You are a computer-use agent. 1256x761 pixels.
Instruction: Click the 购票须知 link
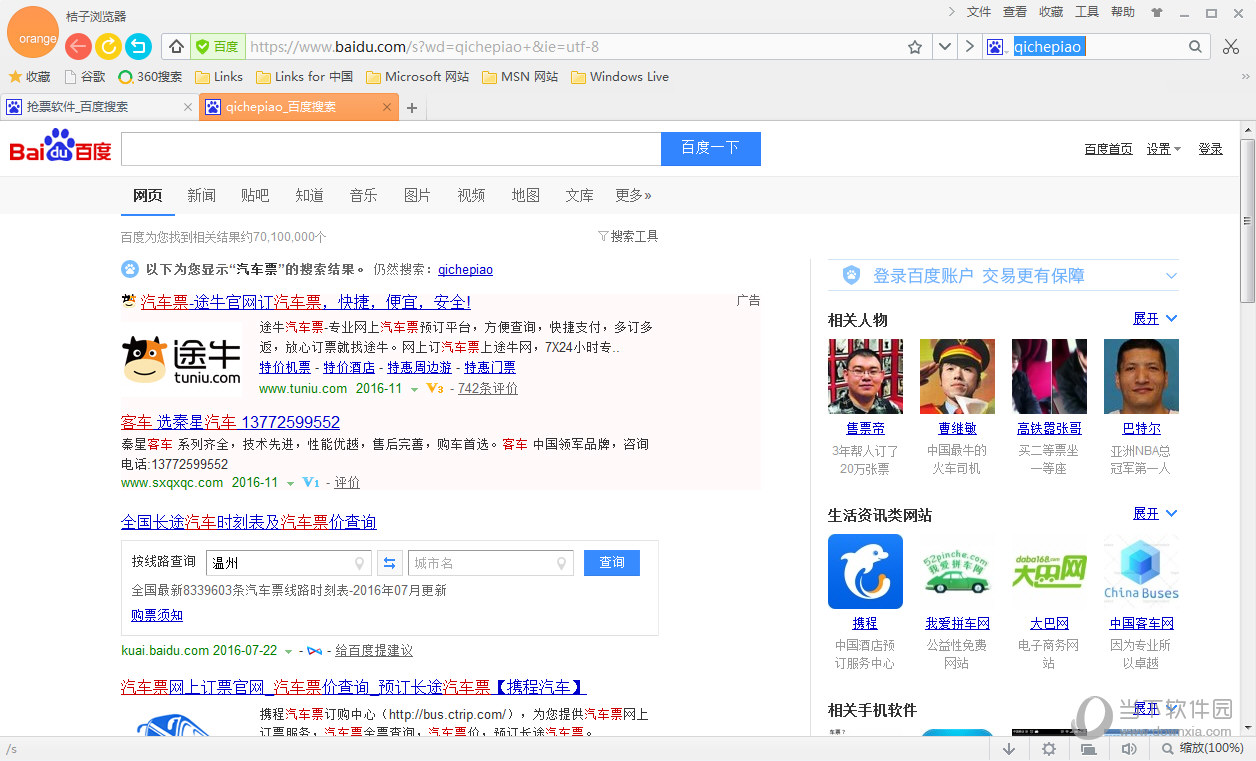click(x=156, y=615)
